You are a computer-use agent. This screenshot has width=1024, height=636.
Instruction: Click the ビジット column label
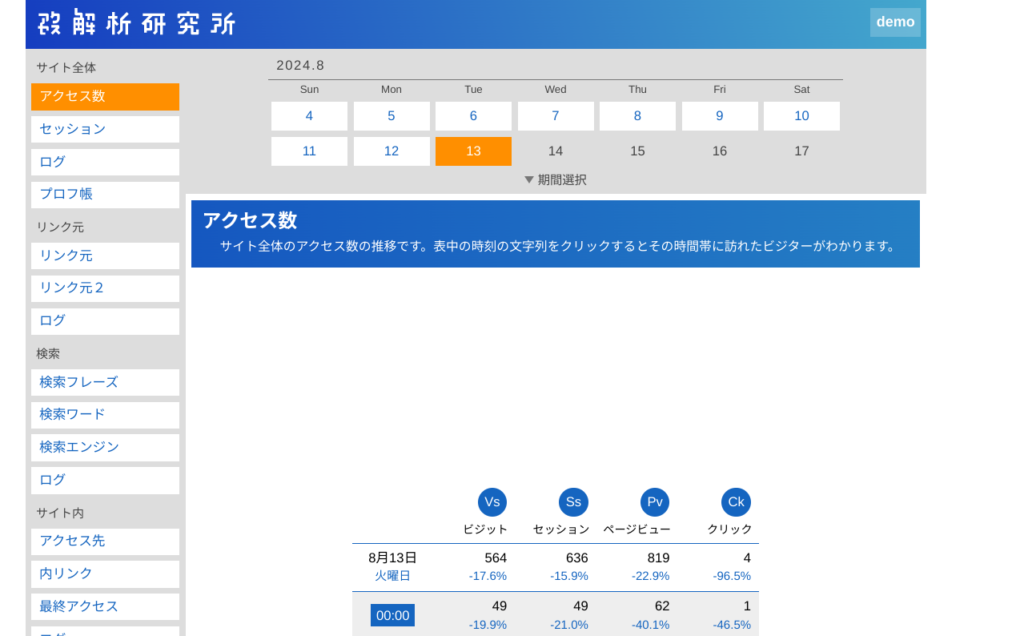(x=485, y=530)
